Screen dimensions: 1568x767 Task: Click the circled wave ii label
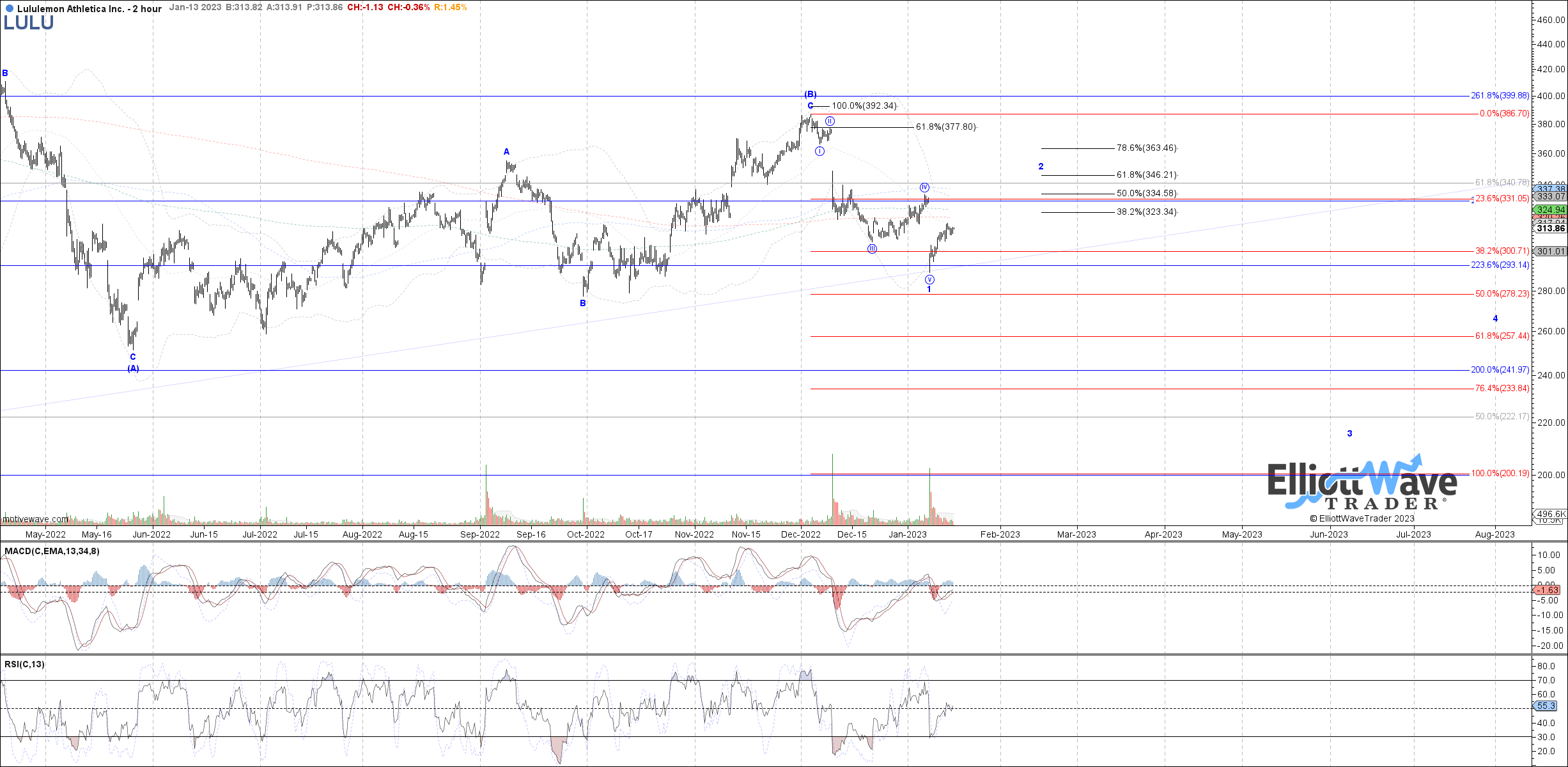(x=830, y=121)
